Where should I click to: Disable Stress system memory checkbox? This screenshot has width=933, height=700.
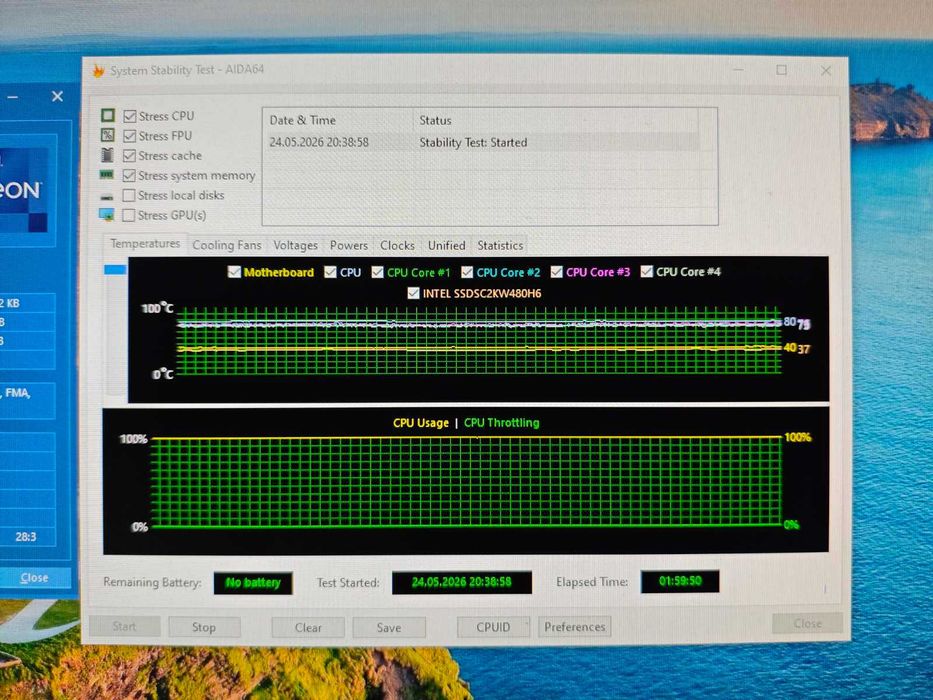pos(129,176)
